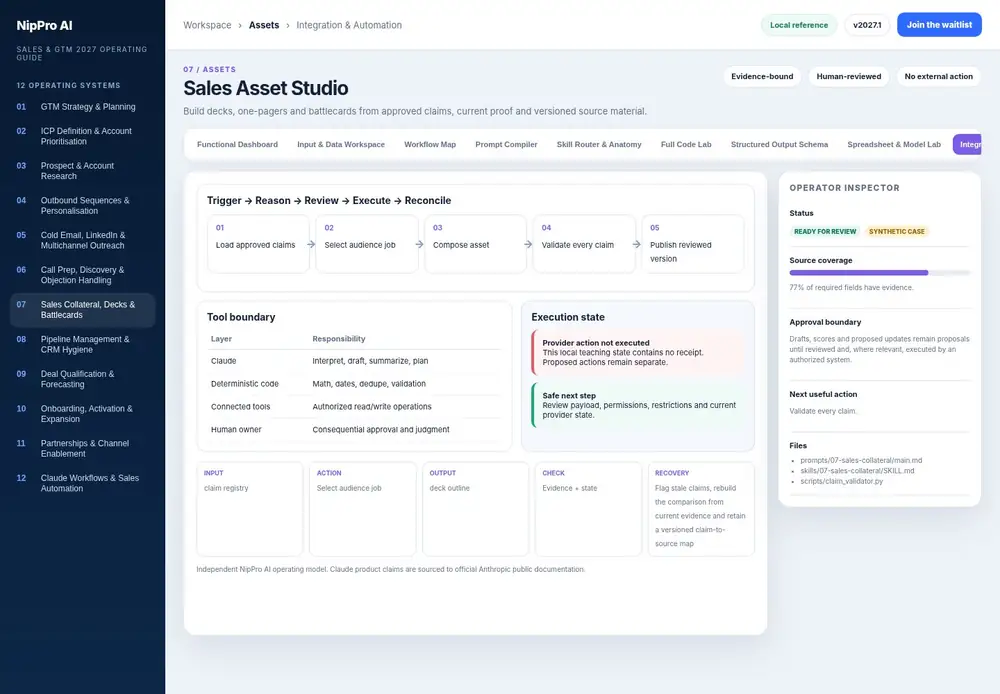Click the READY FOR REVIEW status badge
1000x694 pixels.
tap(825, 232)
